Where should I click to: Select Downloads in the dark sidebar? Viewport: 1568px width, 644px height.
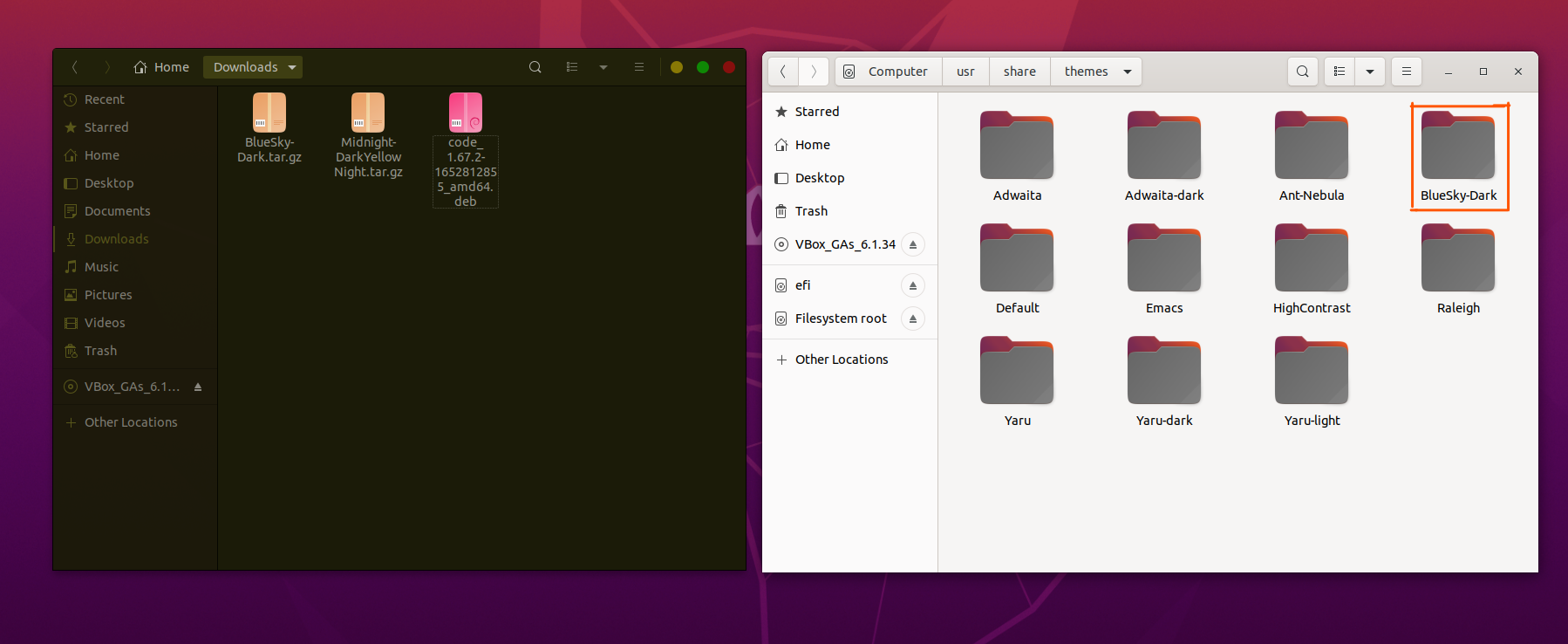point(135,239)
